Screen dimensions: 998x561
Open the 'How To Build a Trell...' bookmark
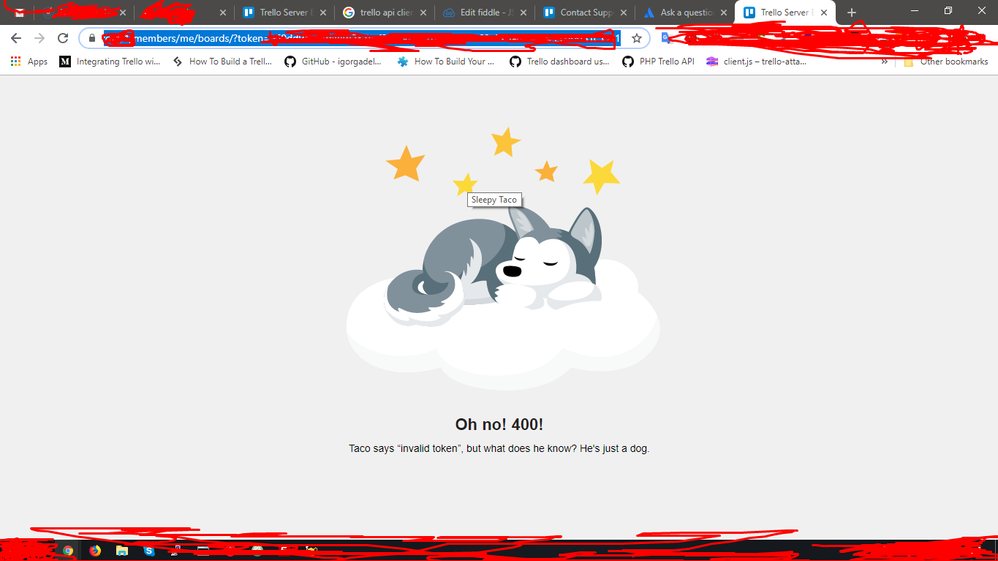pos(222,61)
